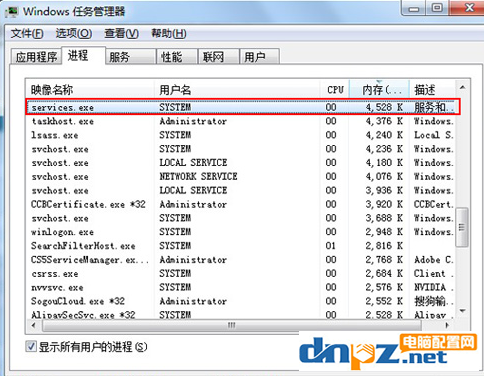The width and height of the screenshot is (484, 376).
Task: Sort by CPU column header
Action: [x=335, y=90]
